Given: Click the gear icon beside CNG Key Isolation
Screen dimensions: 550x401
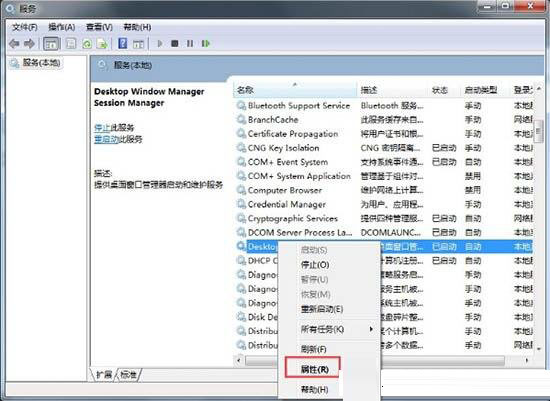Looking at the screenshot, I should [241, 147].
